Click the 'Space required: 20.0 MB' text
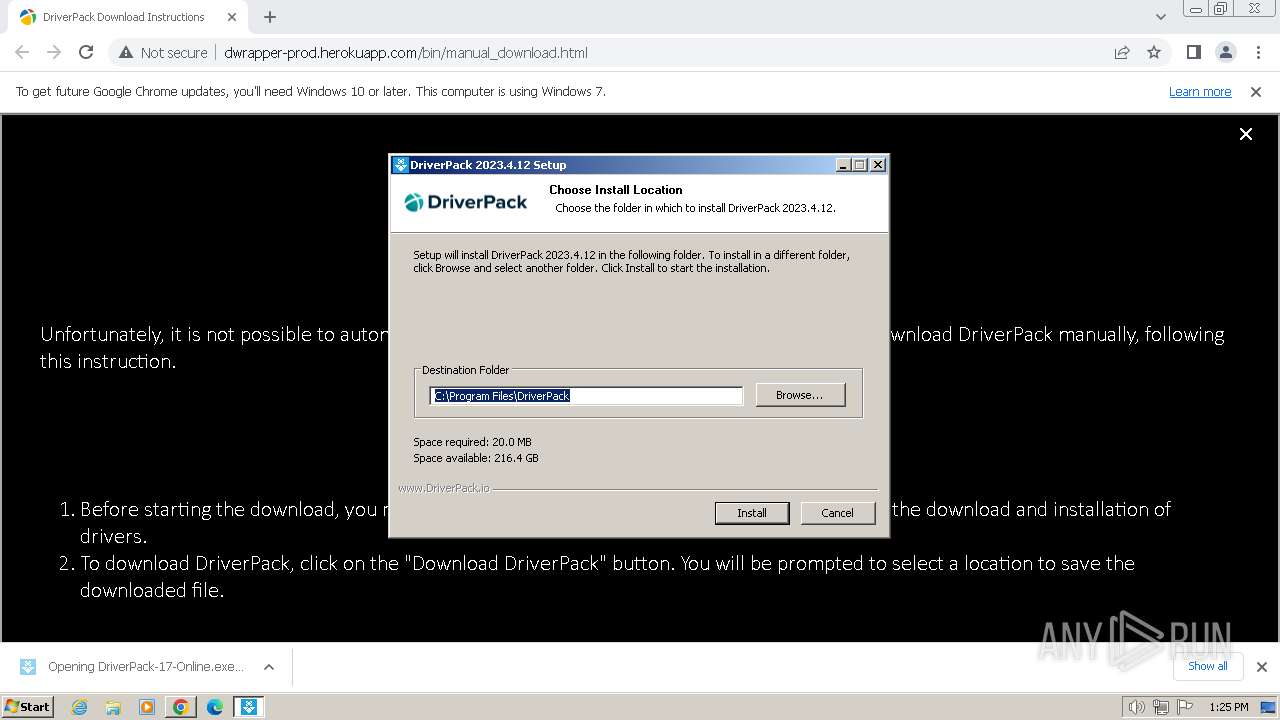This screenshot has width=1280, height=720. [x=472, y=442]
